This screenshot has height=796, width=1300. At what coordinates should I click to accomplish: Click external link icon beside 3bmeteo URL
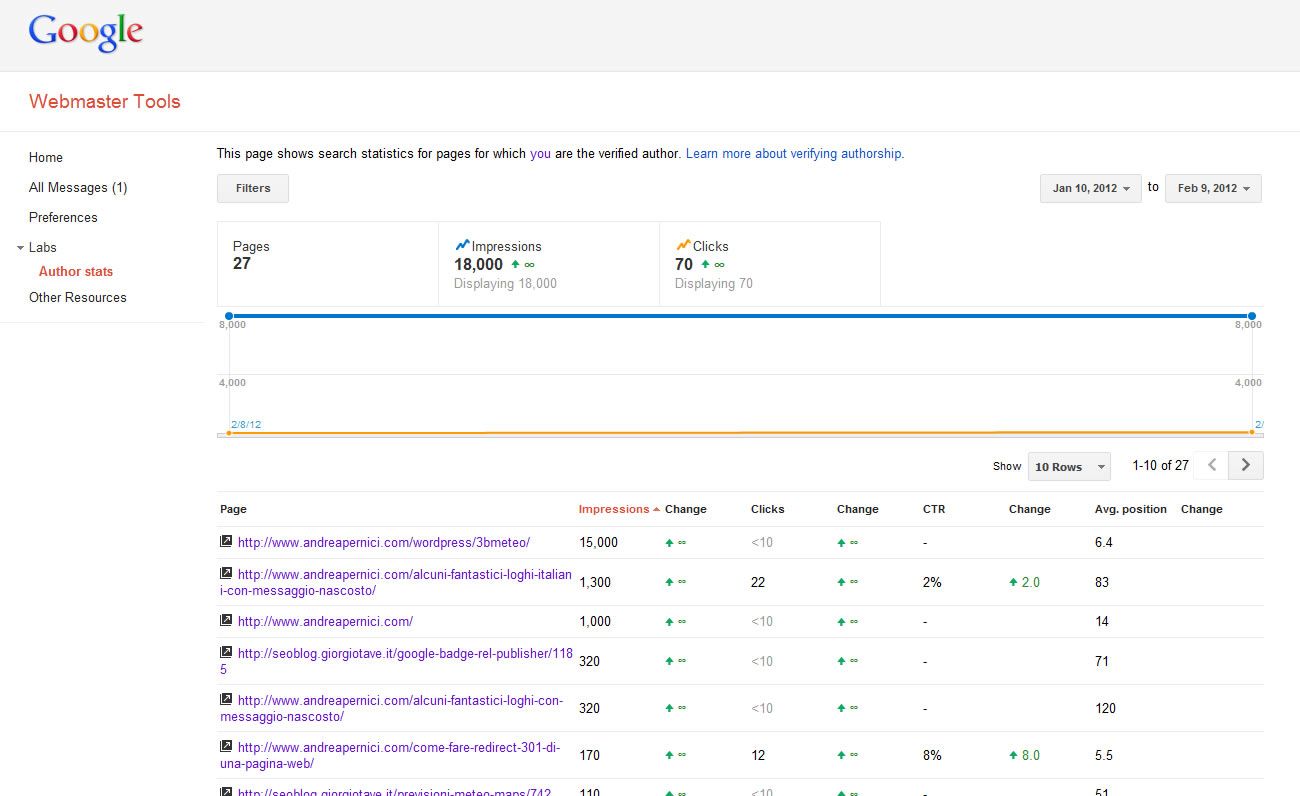coord(226,541)
